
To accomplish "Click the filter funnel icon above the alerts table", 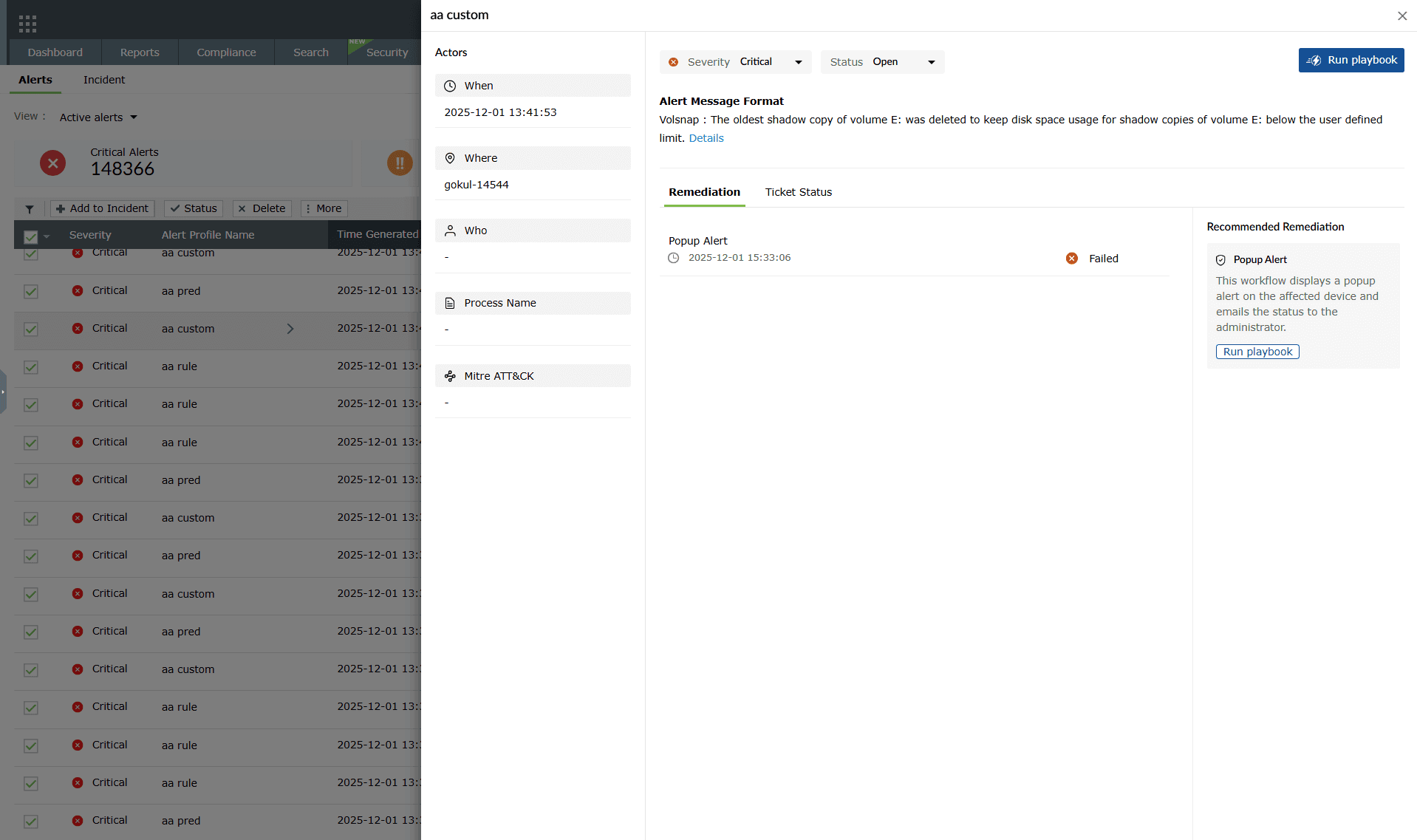I will click(30, 208).
